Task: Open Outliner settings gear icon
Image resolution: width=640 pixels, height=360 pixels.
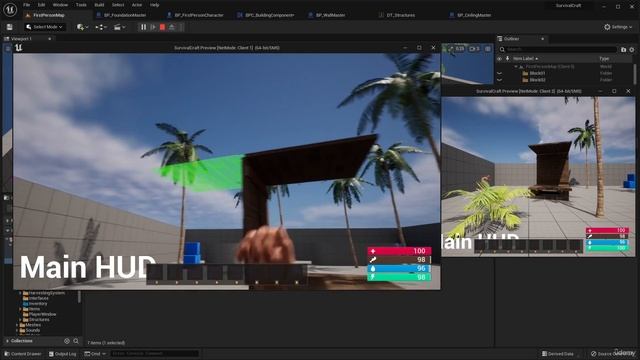Action: (632, 49)
